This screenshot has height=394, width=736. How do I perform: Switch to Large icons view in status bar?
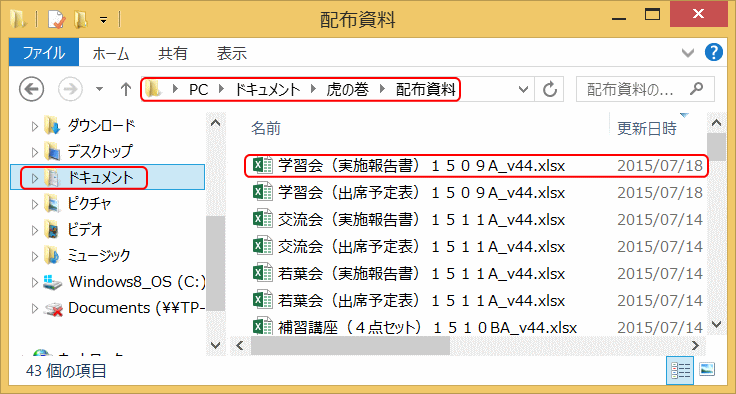706,370
